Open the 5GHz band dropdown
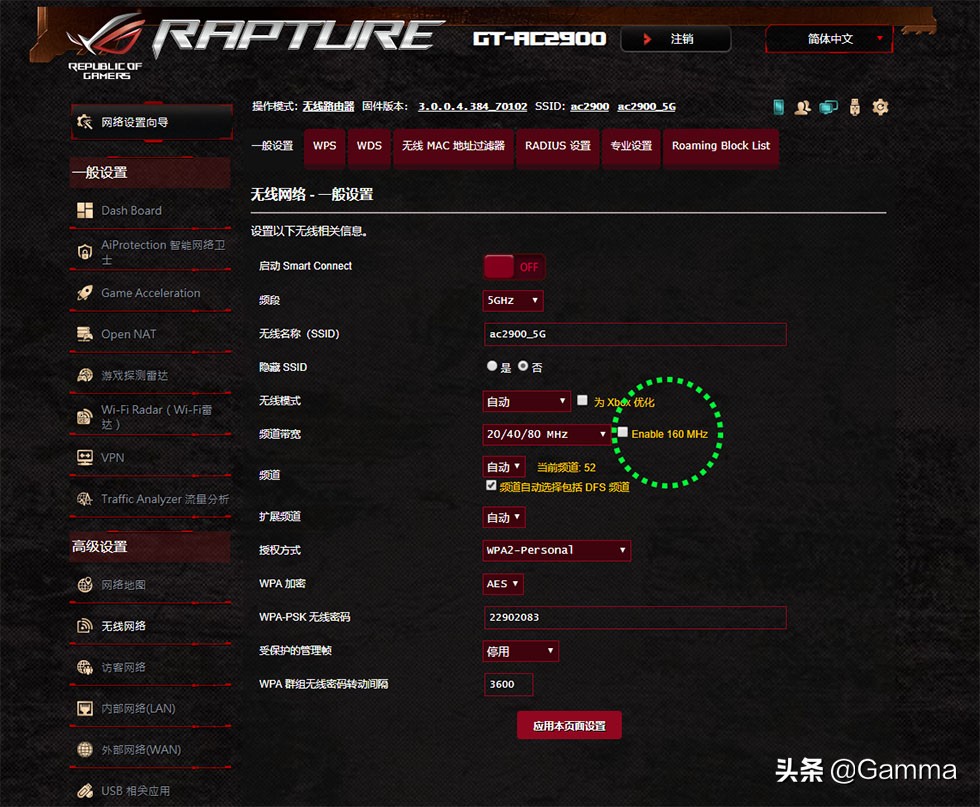This screenshot has width=980, height=807. tap(513, 300)
